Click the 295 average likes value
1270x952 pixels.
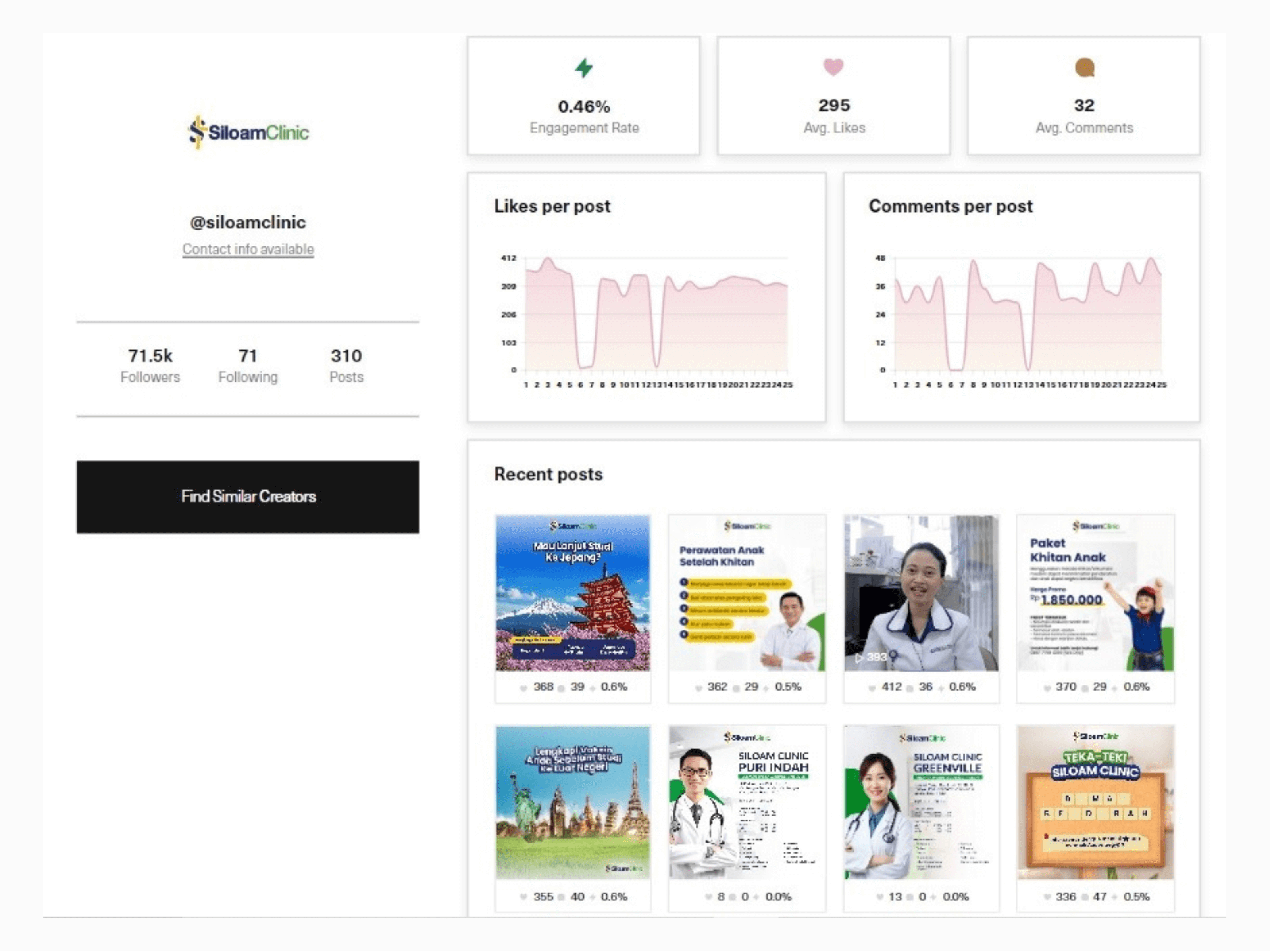pyautogui.click(x=834, y=106)
